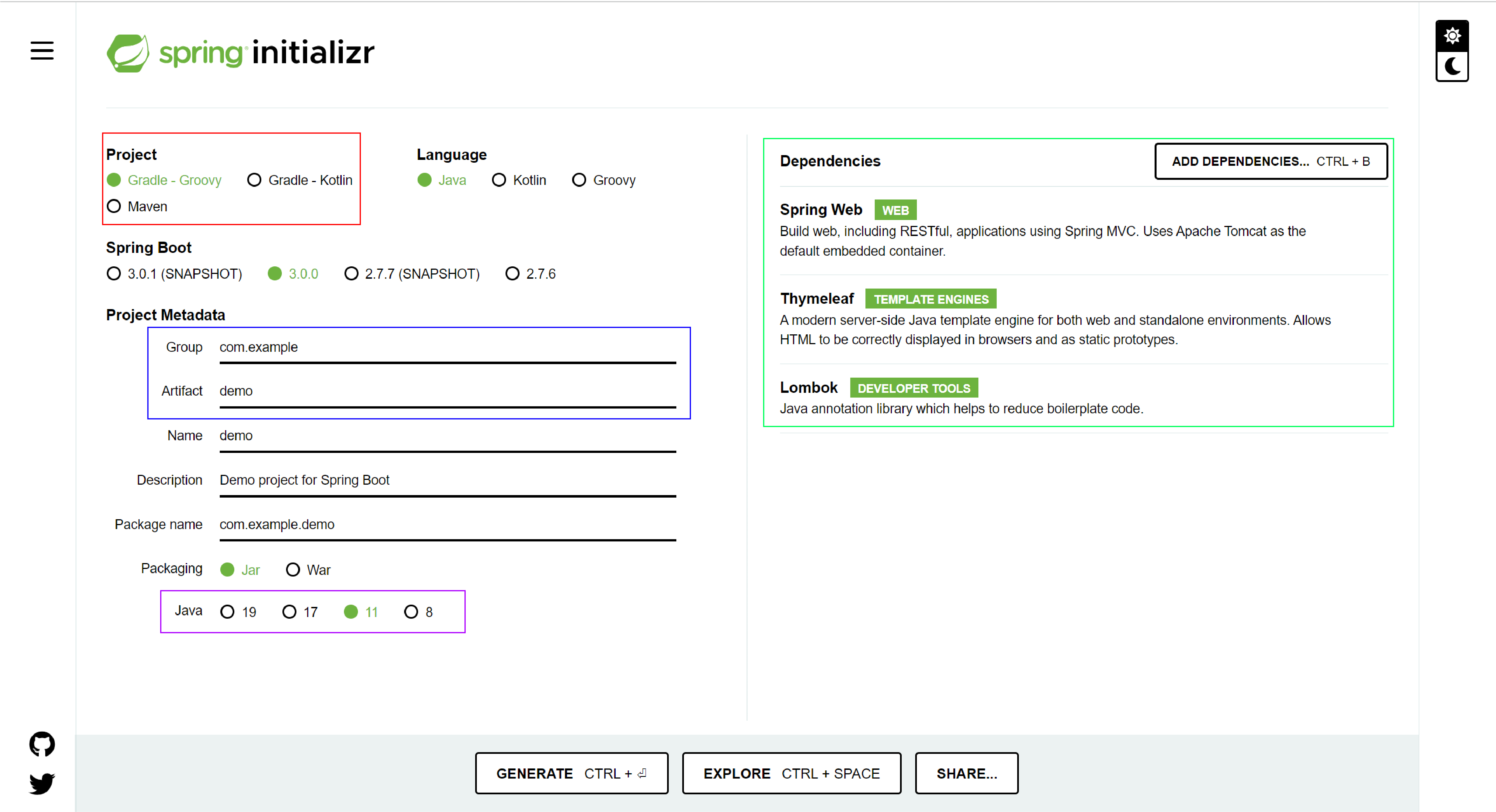
Task: Select Java version 17
Action: pos(289,612)
